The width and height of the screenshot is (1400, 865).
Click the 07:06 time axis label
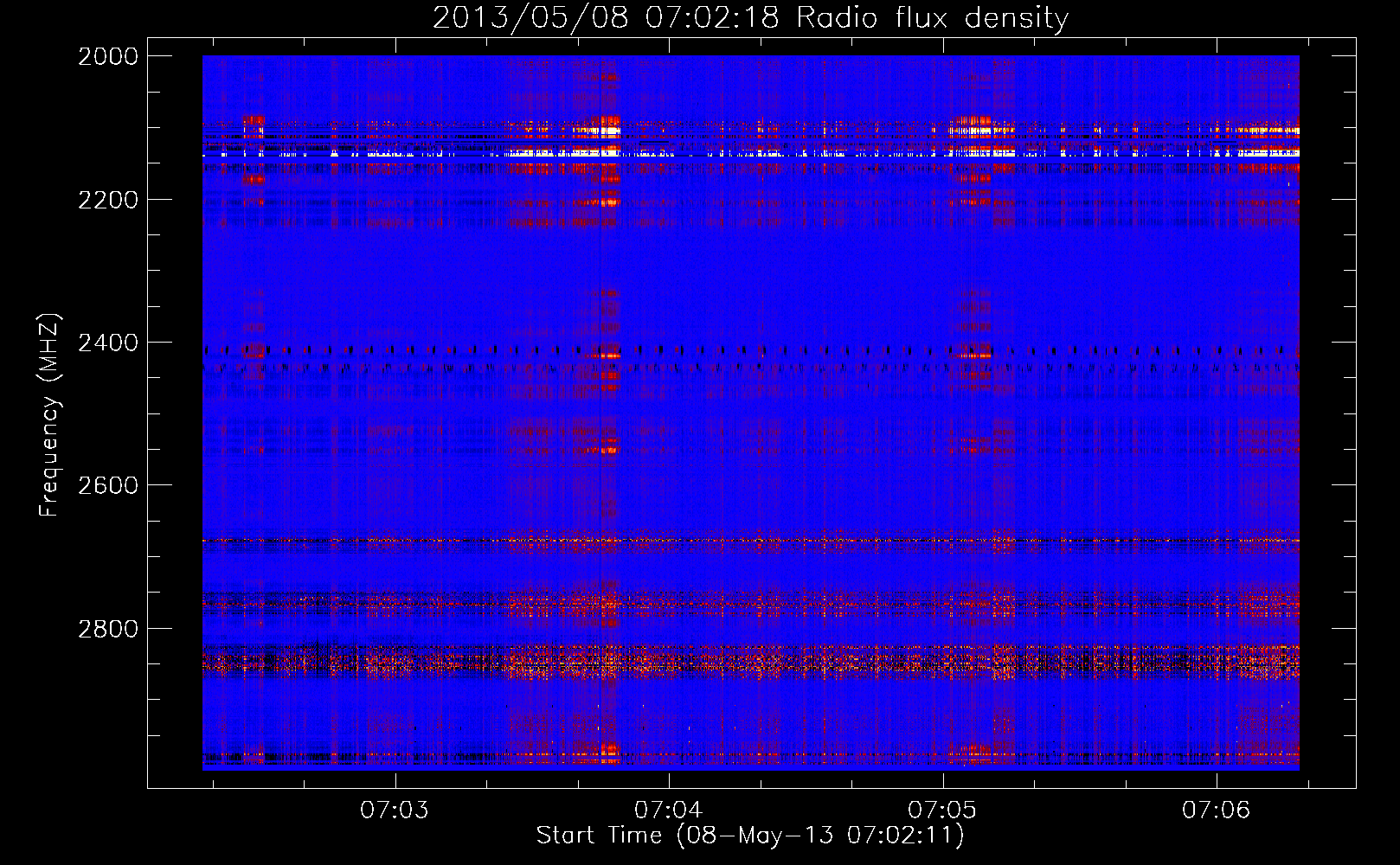click(1216, 810)
